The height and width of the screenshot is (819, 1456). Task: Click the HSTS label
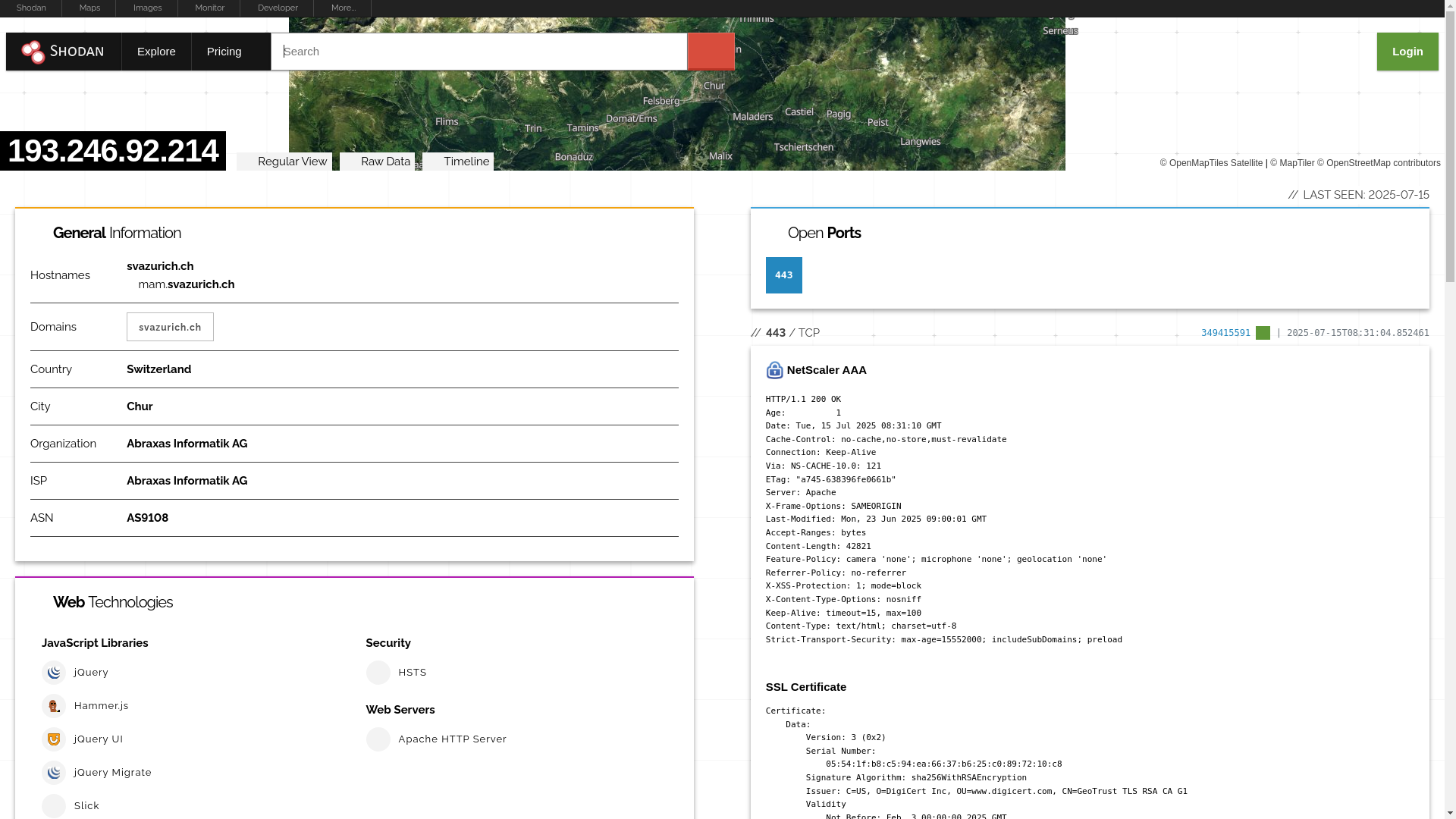pyautogui.click(x=413, y=673)
